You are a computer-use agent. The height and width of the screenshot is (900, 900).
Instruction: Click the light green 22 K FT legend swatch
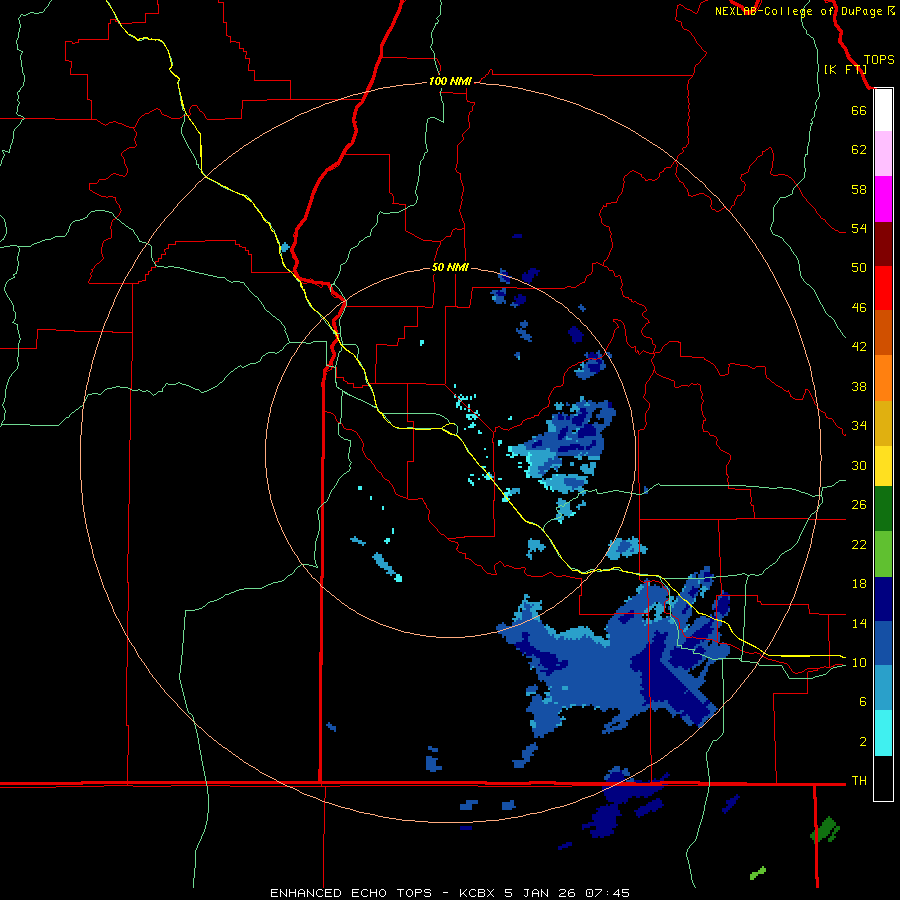883,554
